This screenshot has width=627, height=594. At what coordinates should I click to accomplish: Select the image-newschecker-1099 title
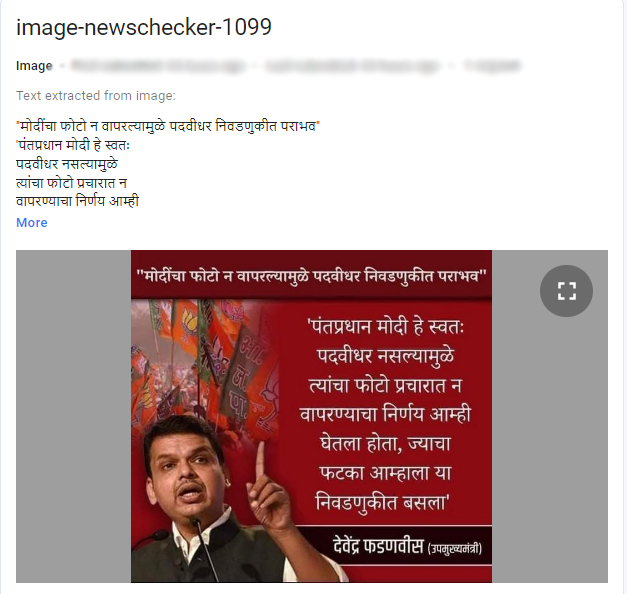(x=144, y=27)
